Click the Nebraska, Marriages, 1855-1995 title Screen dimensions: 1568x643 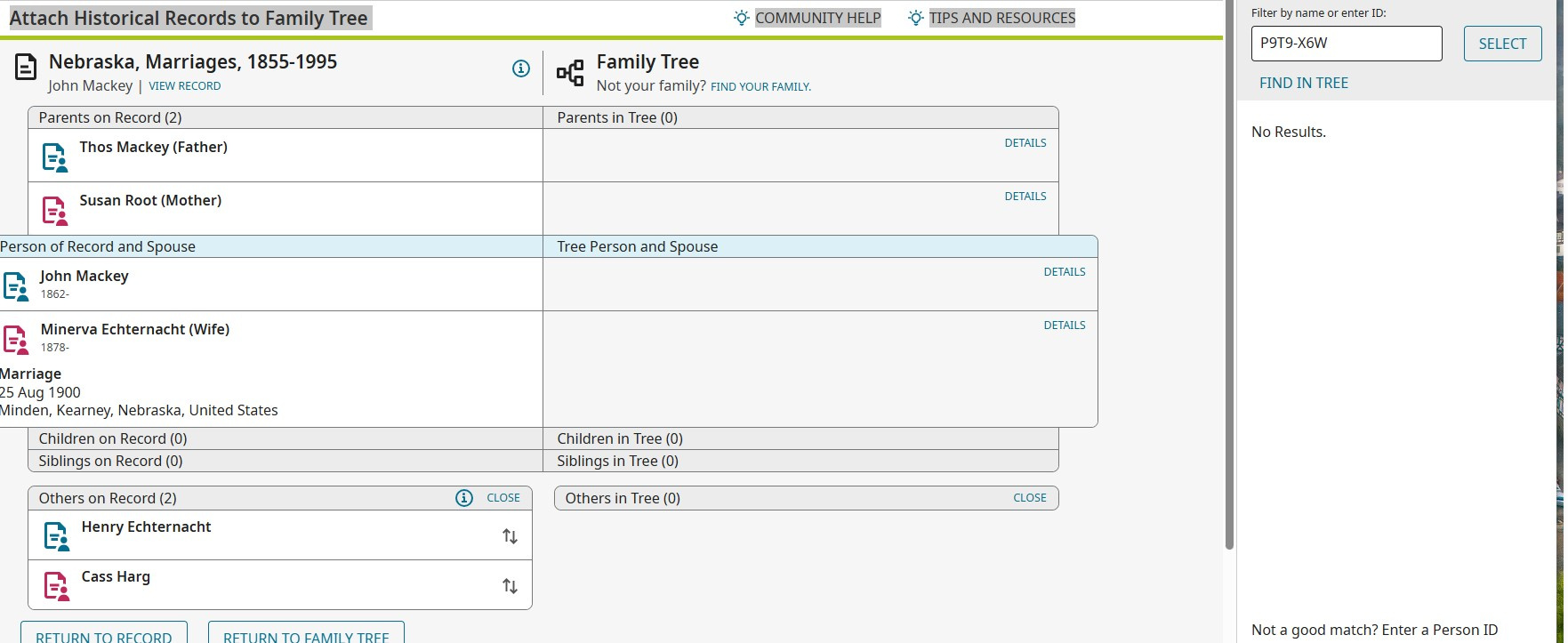[x=193, y=61]
